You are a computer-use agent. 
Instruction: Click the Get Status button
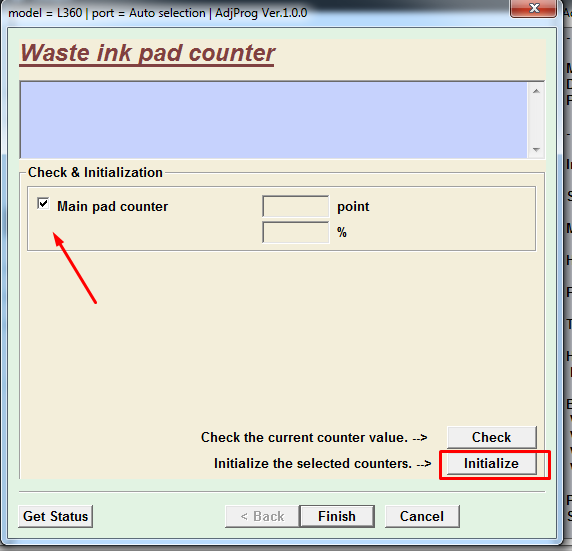point(55,516)
